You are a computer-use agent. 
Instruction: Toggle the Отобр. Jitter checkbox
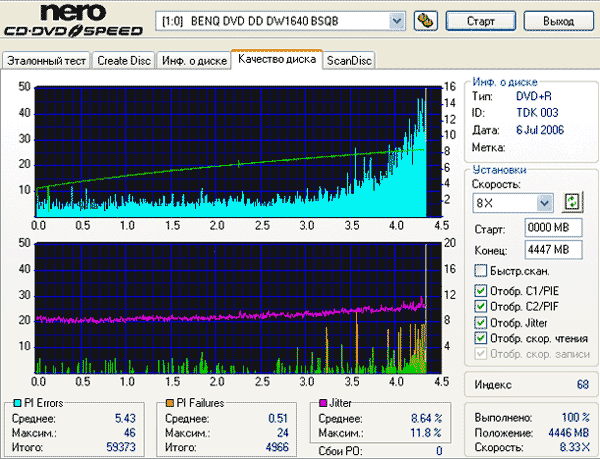pyautogui.click(x=481, y=322)
